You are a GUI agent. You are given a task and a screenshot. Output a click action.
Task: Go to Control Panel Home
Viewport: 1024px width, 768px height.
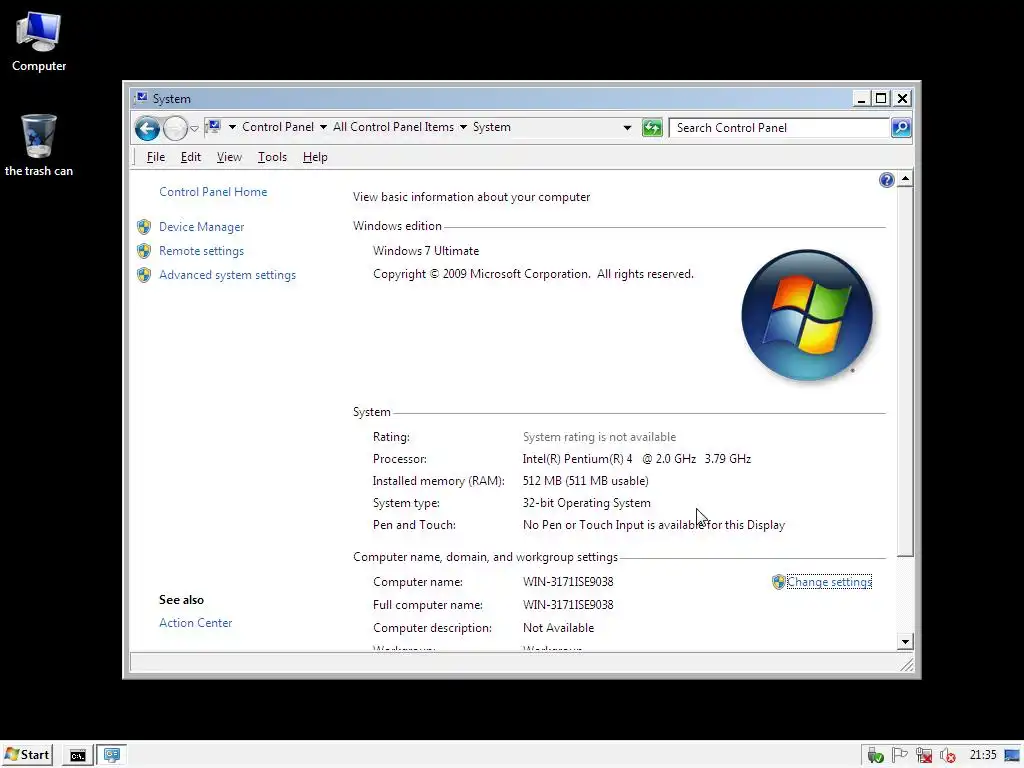213,192
